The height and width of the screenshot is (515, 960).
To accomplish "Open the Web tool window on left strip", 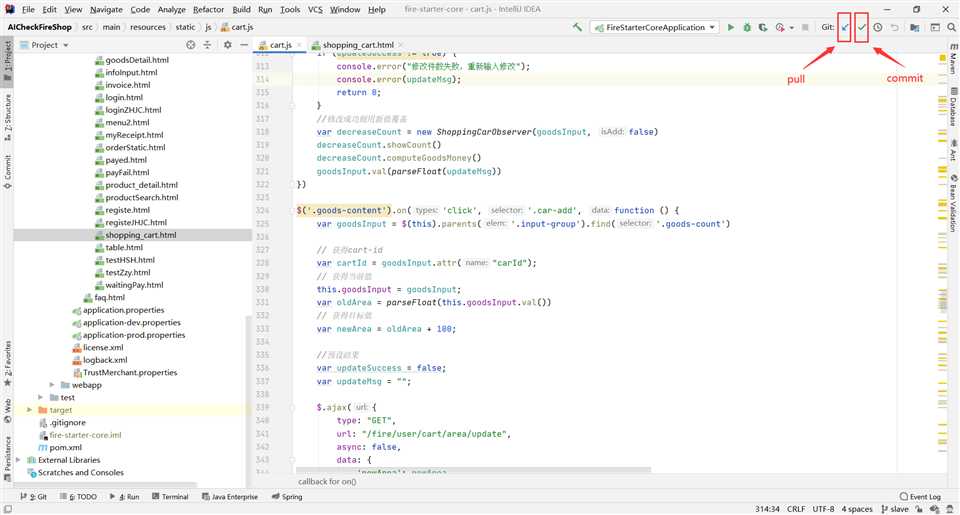I will pyautogui.click(x=7, y=411).
